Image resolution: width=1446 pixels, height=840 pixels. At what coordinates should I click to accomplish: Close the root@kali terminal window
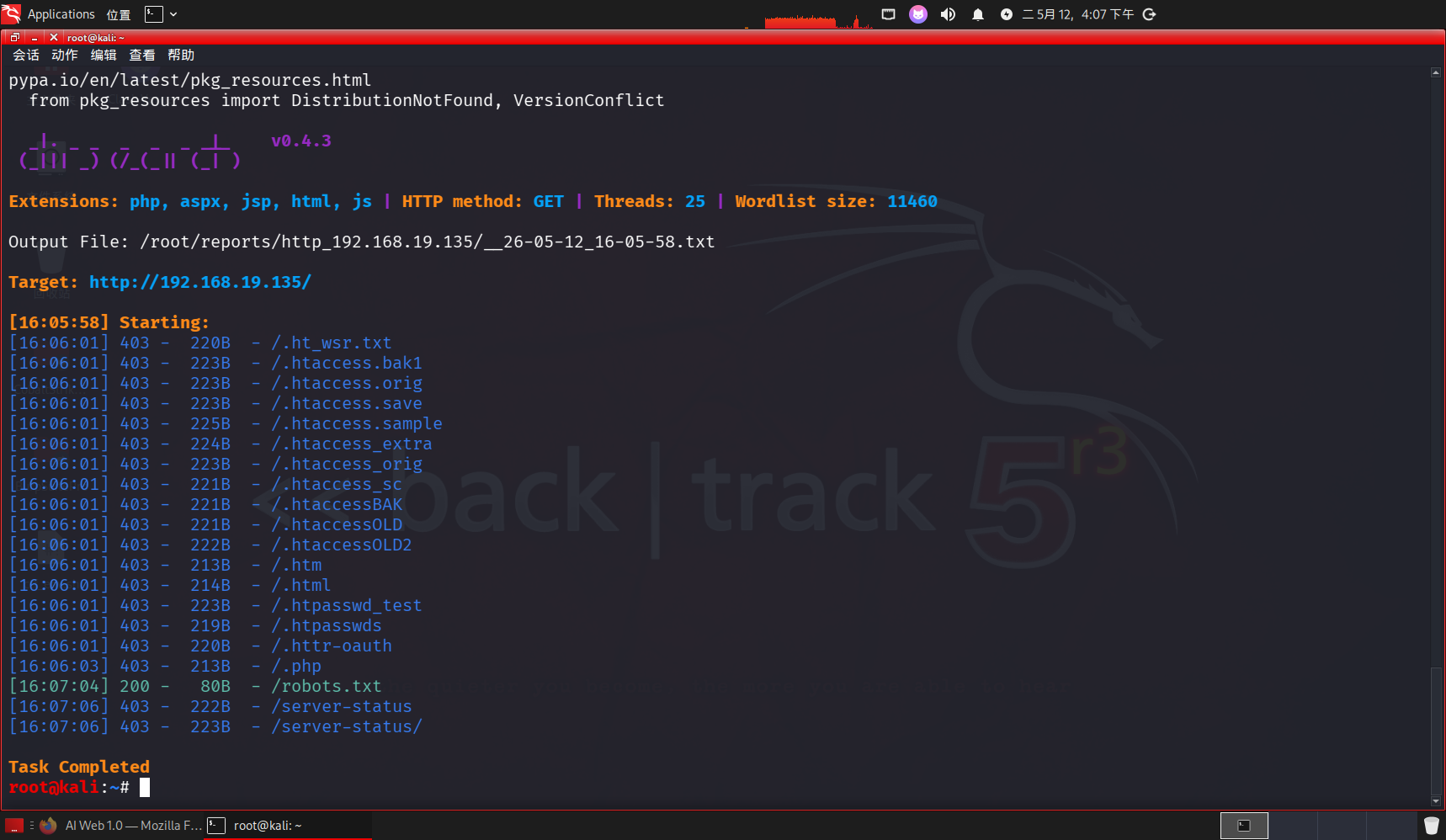pyautogui.click(x=54, y=37)
